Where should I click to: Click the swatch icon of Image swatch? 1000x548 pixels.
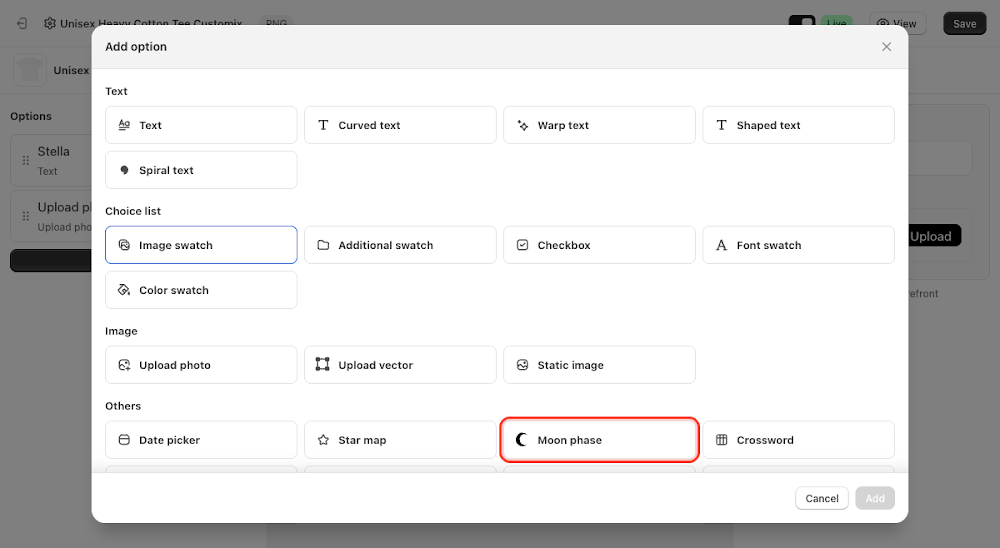click(124, 245)
